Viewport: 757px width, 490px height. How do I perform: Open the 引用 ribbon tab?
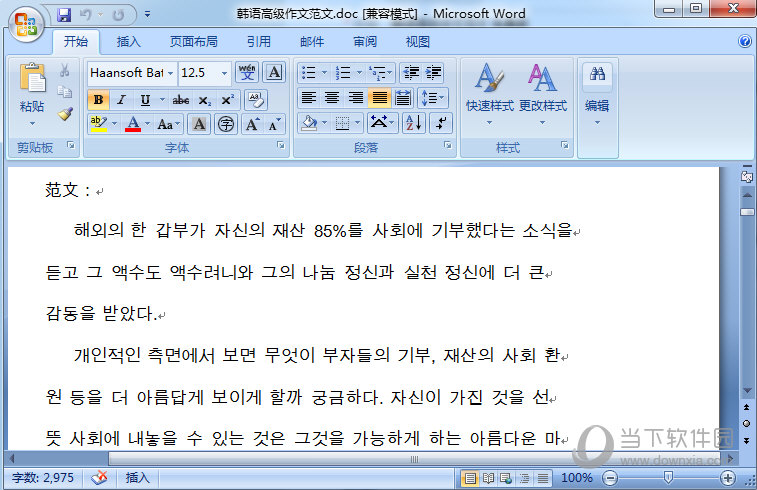259,42
